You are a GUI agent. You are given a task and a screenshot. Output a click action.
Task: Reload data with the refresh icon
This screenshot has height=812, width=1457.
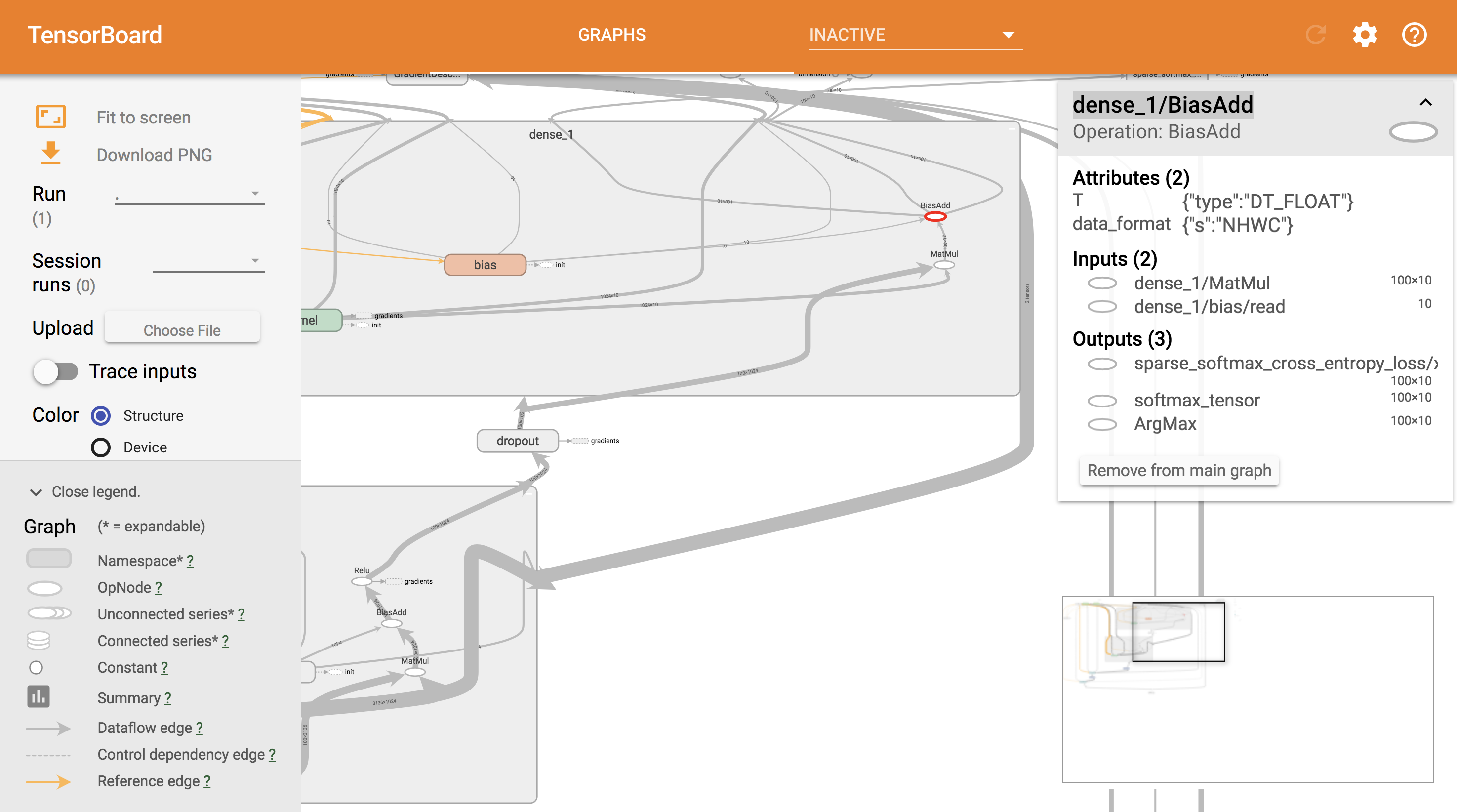1316,35
